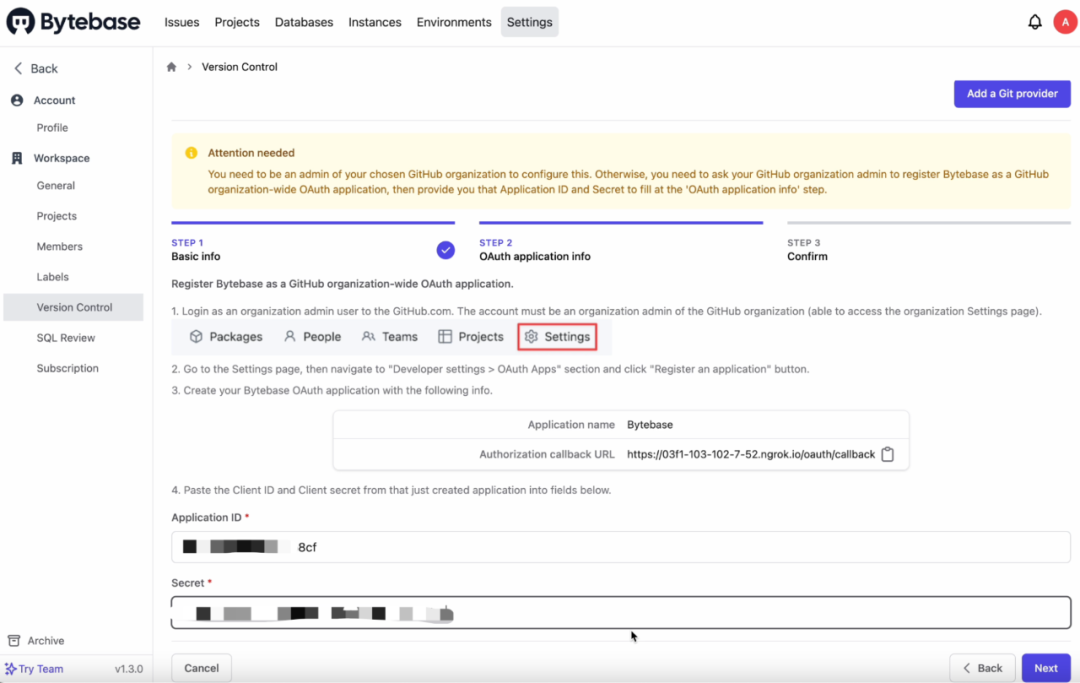Click the Bytebase logo in header

click(73, 22)
